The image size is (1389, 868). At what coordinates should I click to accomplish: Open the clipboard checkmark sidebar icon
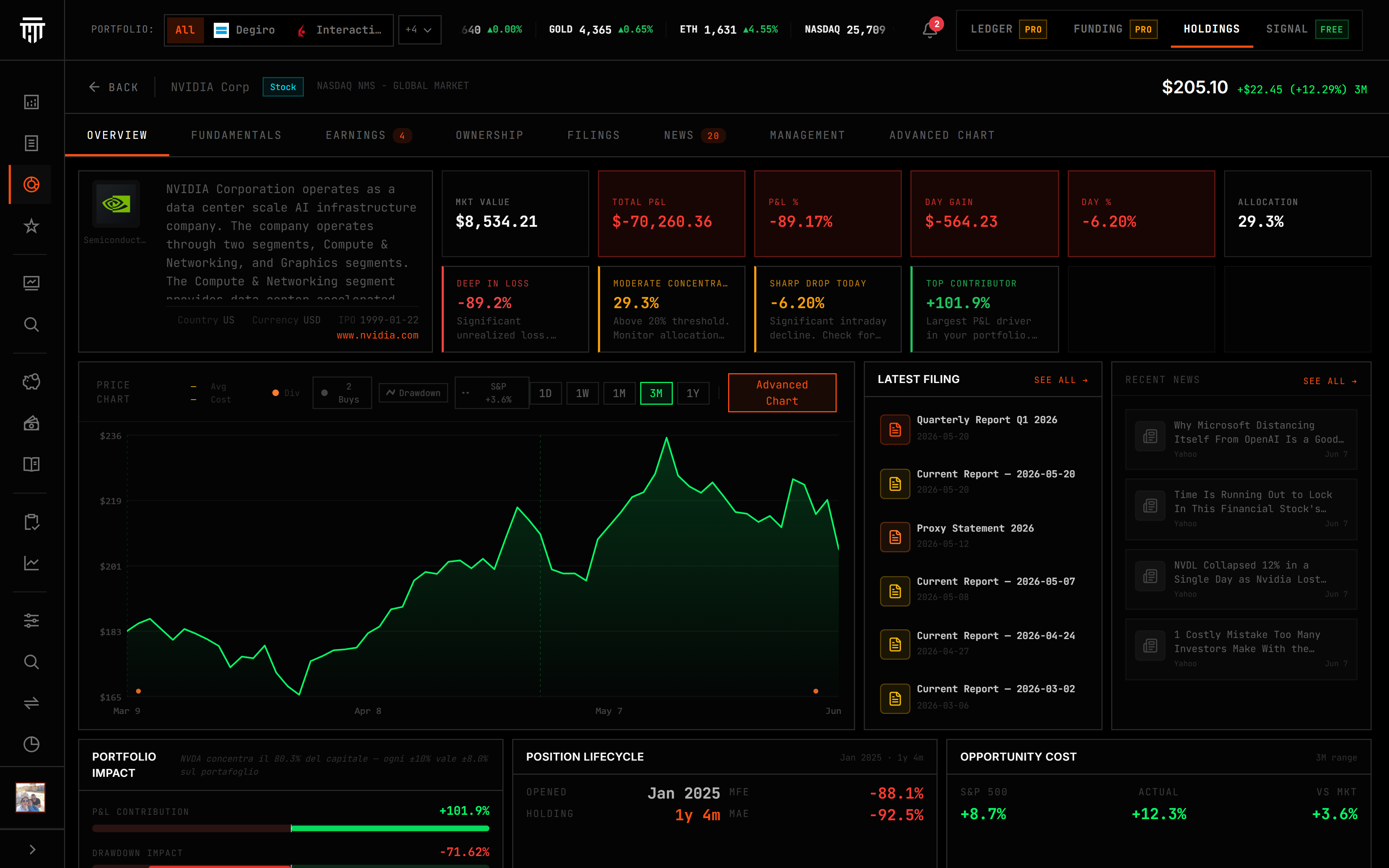click(31, 522)
